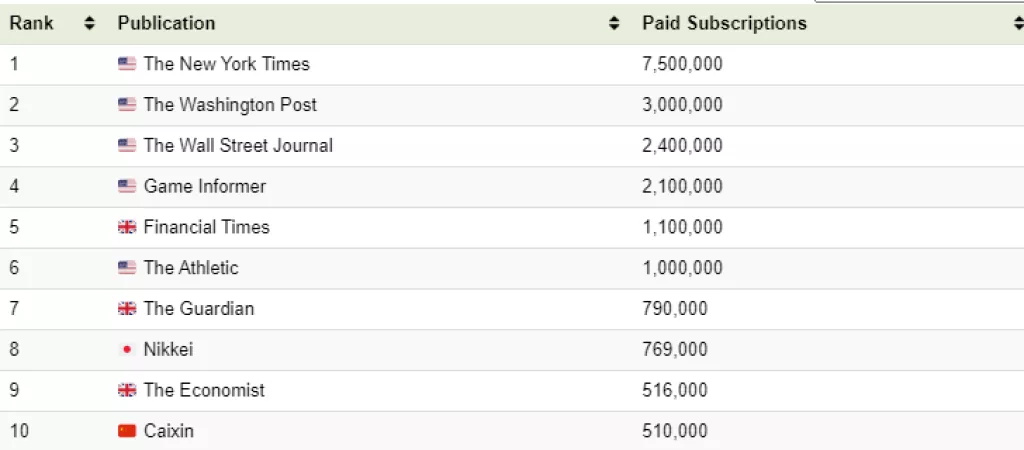The height and width of the screenshot is (450, 1024).
Task: Click the UK flag beside Financial Times
Action: [x=126, y=228]
